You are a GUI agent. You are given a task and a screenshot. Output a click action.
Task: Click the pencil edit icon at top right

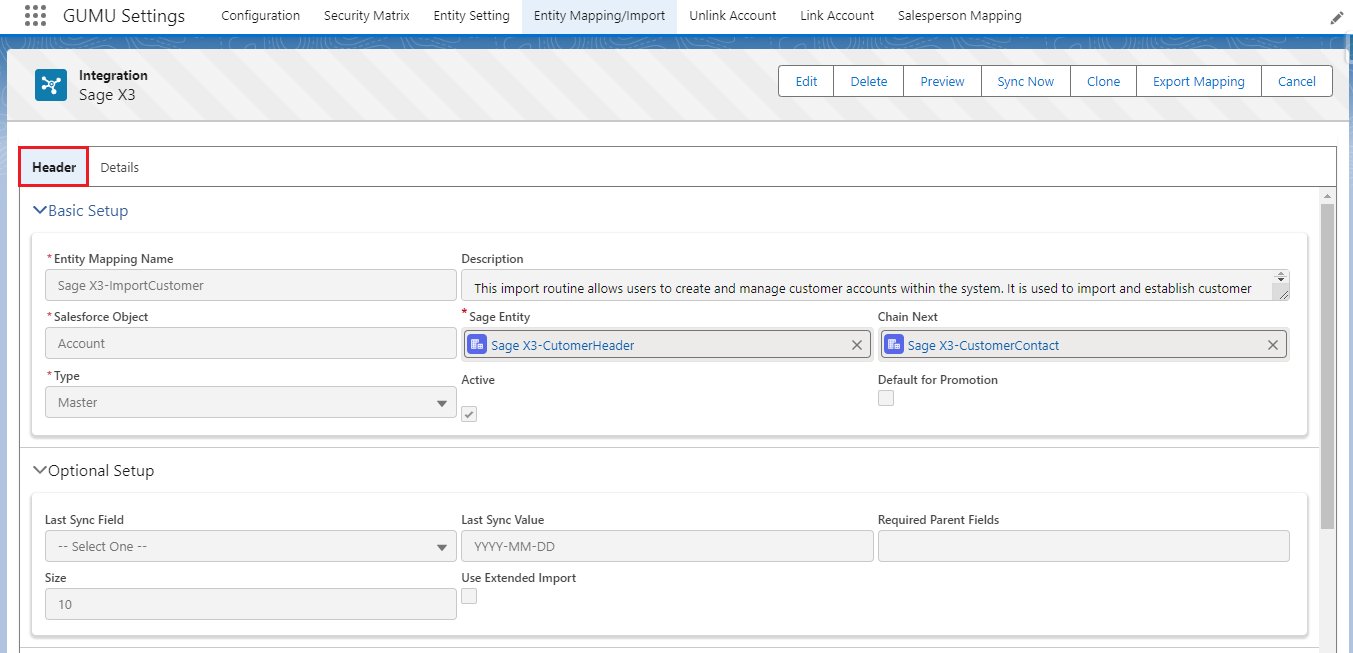(1336, 18)
